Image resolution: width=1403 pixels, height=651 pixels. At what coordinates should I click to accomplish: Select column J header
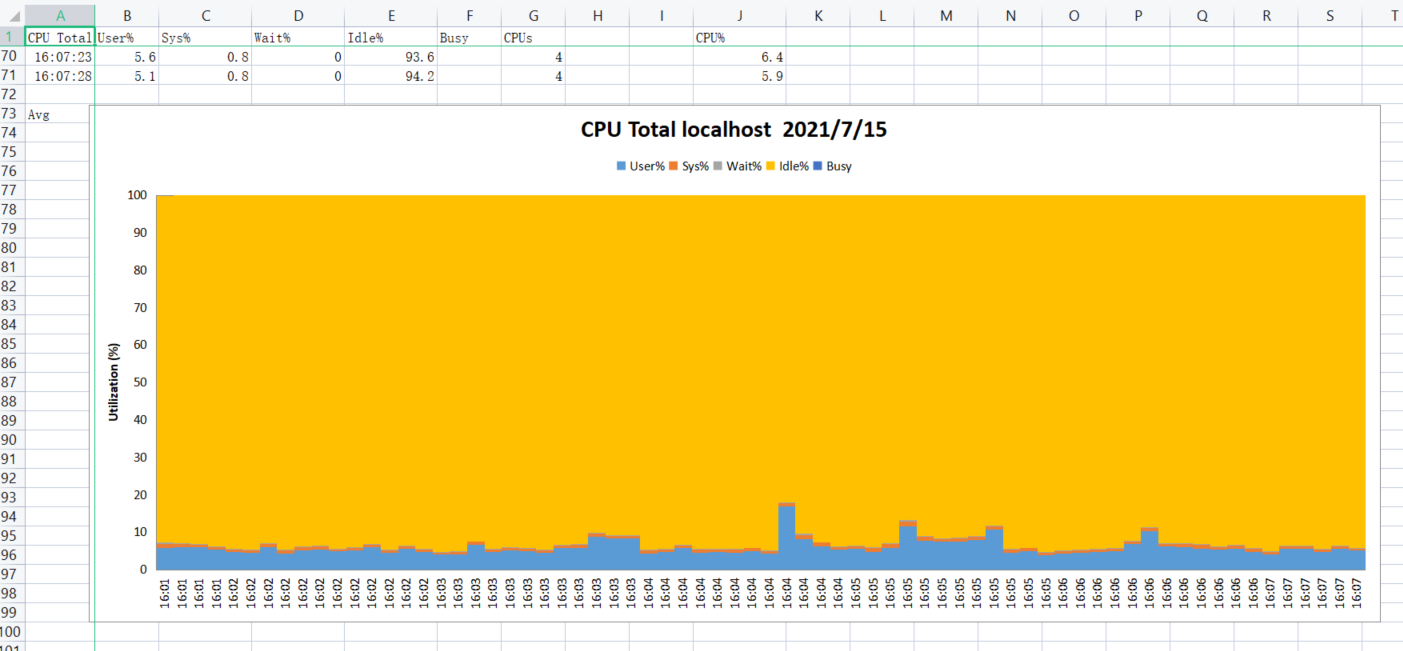739,16
